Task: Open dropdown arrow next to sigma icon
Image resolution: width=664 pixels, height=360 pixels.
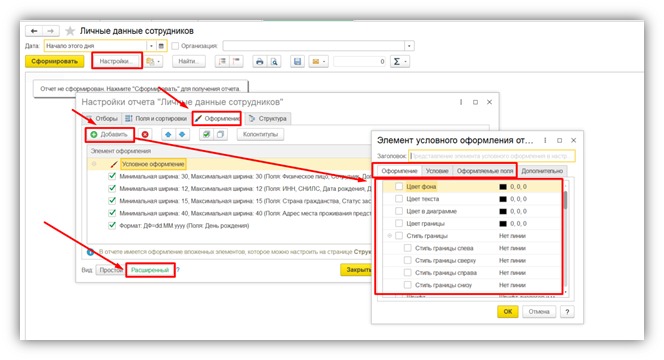Action: (406, 61)
